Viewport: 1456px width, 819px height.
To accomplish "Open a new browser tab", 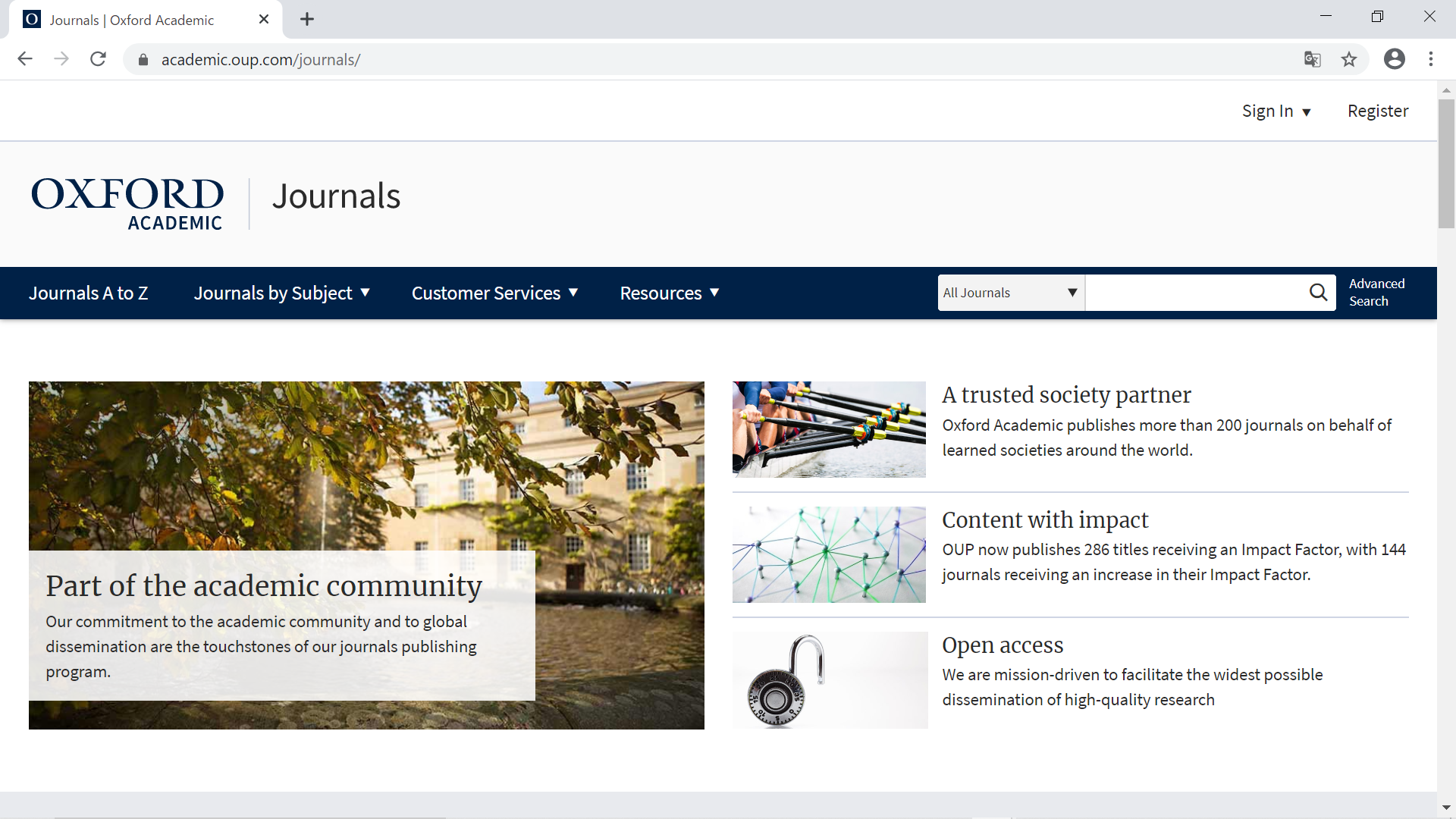I will (x=307, y=20).
